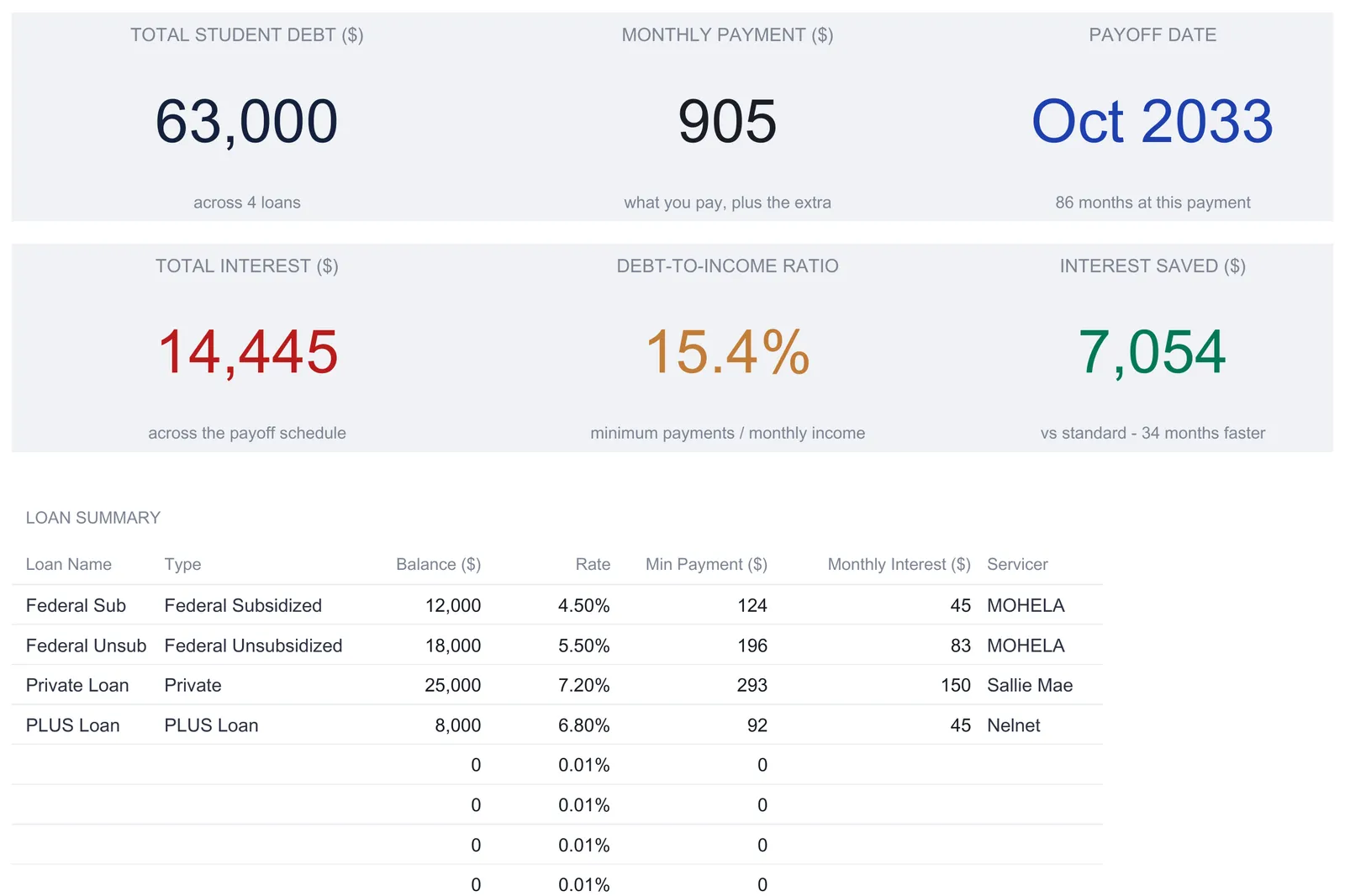Select the 5.50% rate cell
The image size is (1345, 896).
tap(584, 646)
